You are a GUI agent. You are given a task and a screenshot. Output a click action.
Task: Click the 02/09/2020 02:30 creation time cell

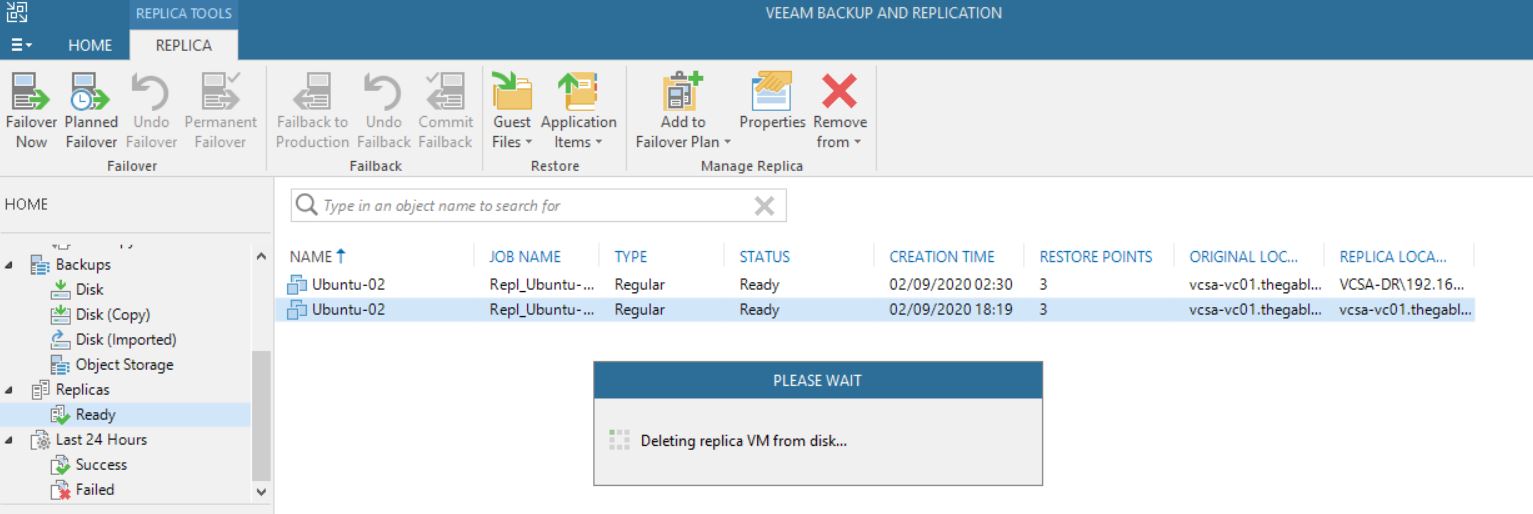(x=951, y=284)
